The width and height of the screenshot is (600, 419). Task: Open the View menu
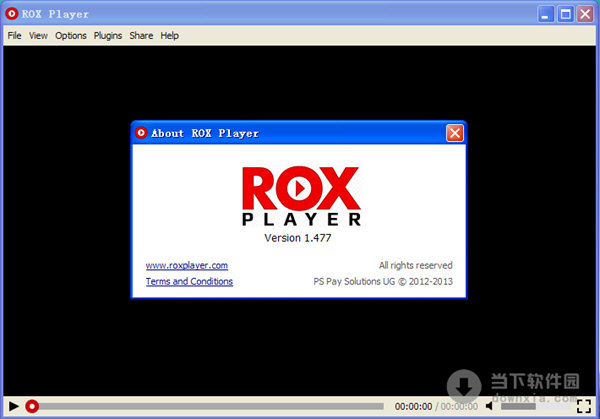point(38,36)
